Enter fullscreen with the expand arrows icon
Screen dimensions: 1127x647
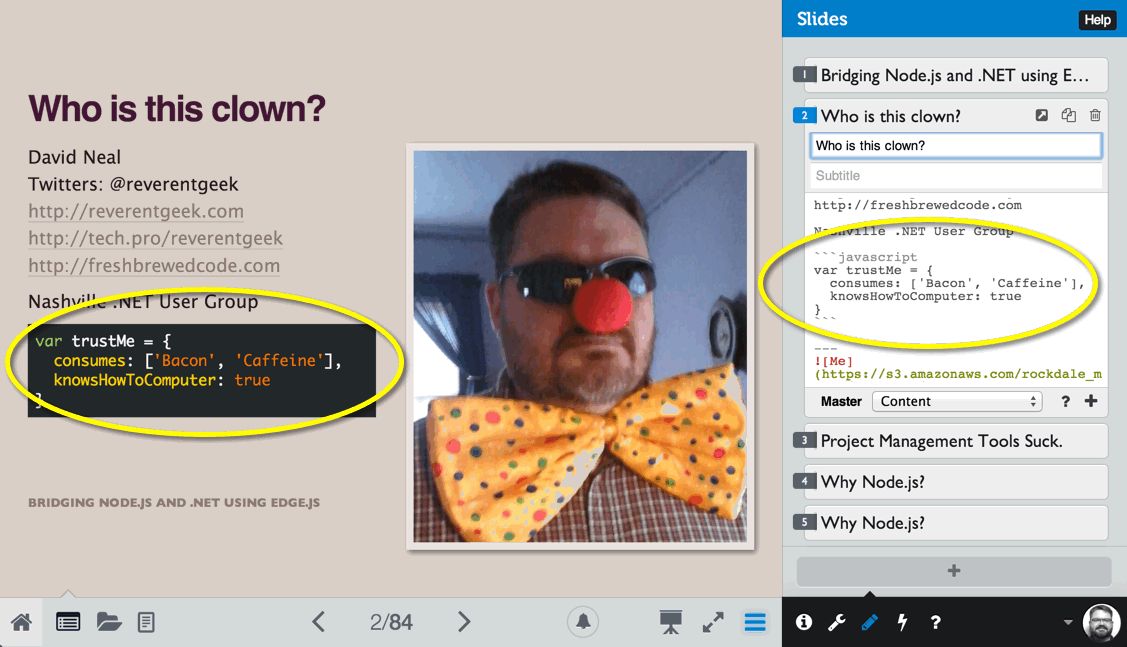pos(713,622)
